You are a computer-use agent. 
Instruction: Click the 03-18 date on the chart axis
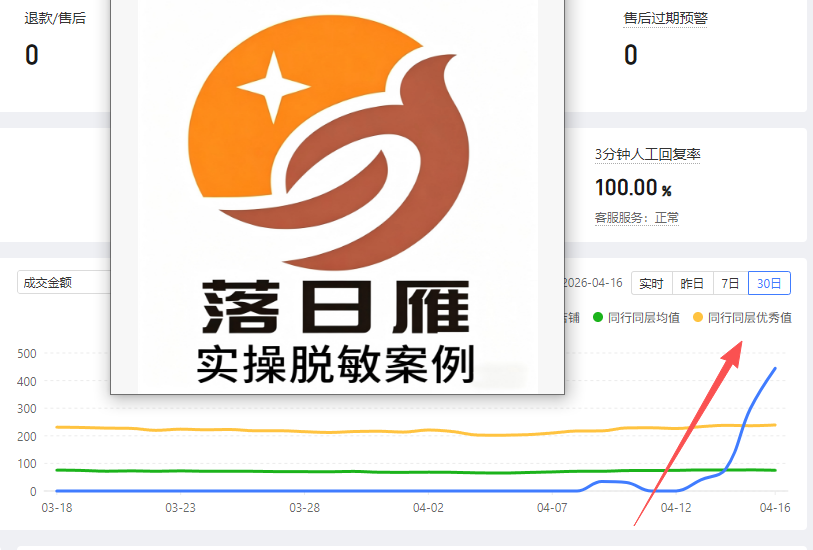[x=57, y=508]
